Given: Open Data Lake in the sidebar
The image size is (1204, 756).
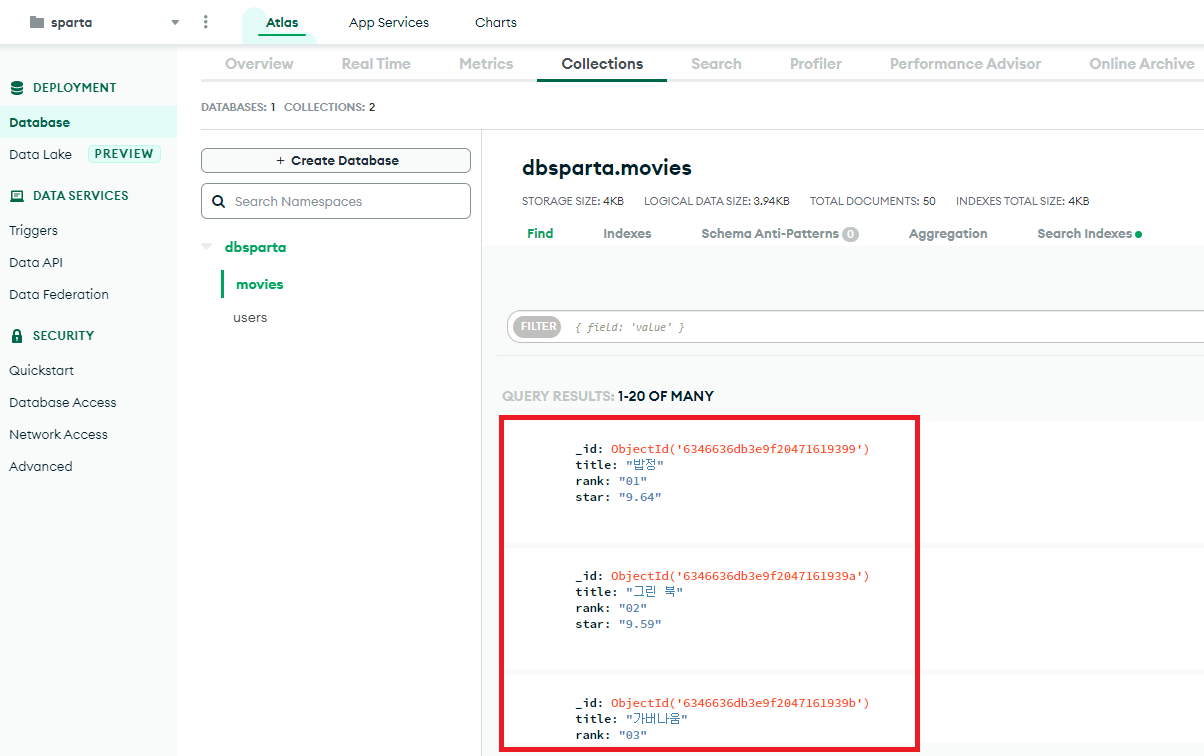Looking at the screenshot, I should tap(40, 154).
